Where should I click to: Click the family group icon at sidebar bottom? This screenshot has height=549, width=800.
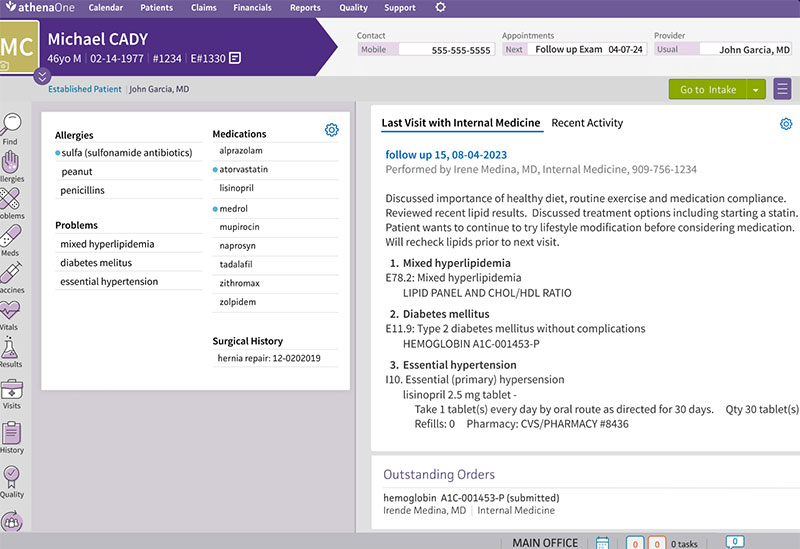tap(11, 521)
